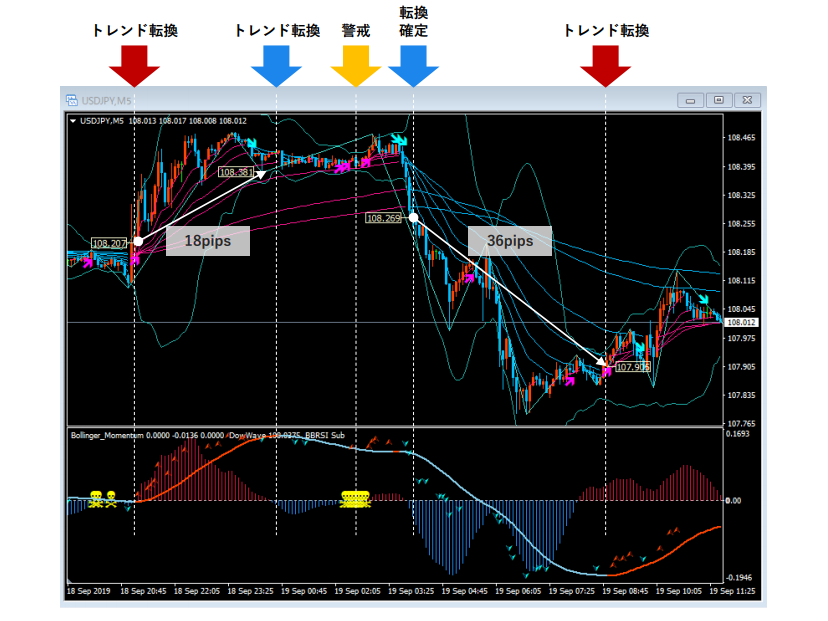Click the 18pips gray label
This screenshot has height=621, width=828.
tap(206, 240)
